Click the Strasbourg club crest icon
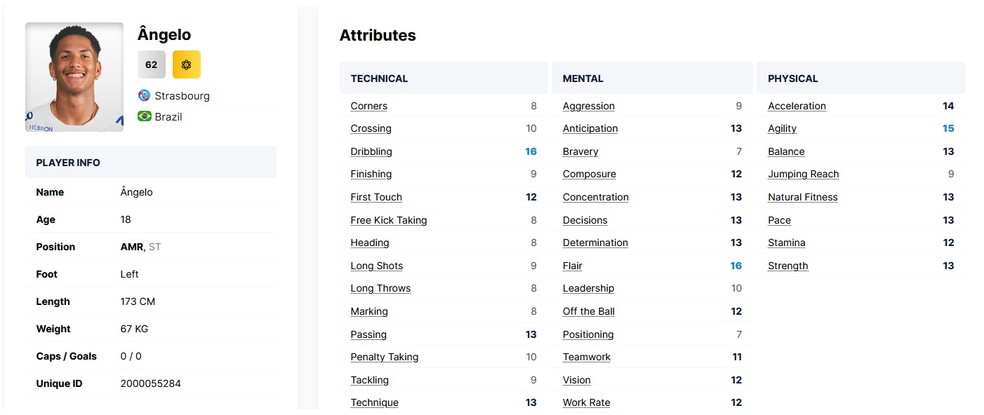 [144, 96]
